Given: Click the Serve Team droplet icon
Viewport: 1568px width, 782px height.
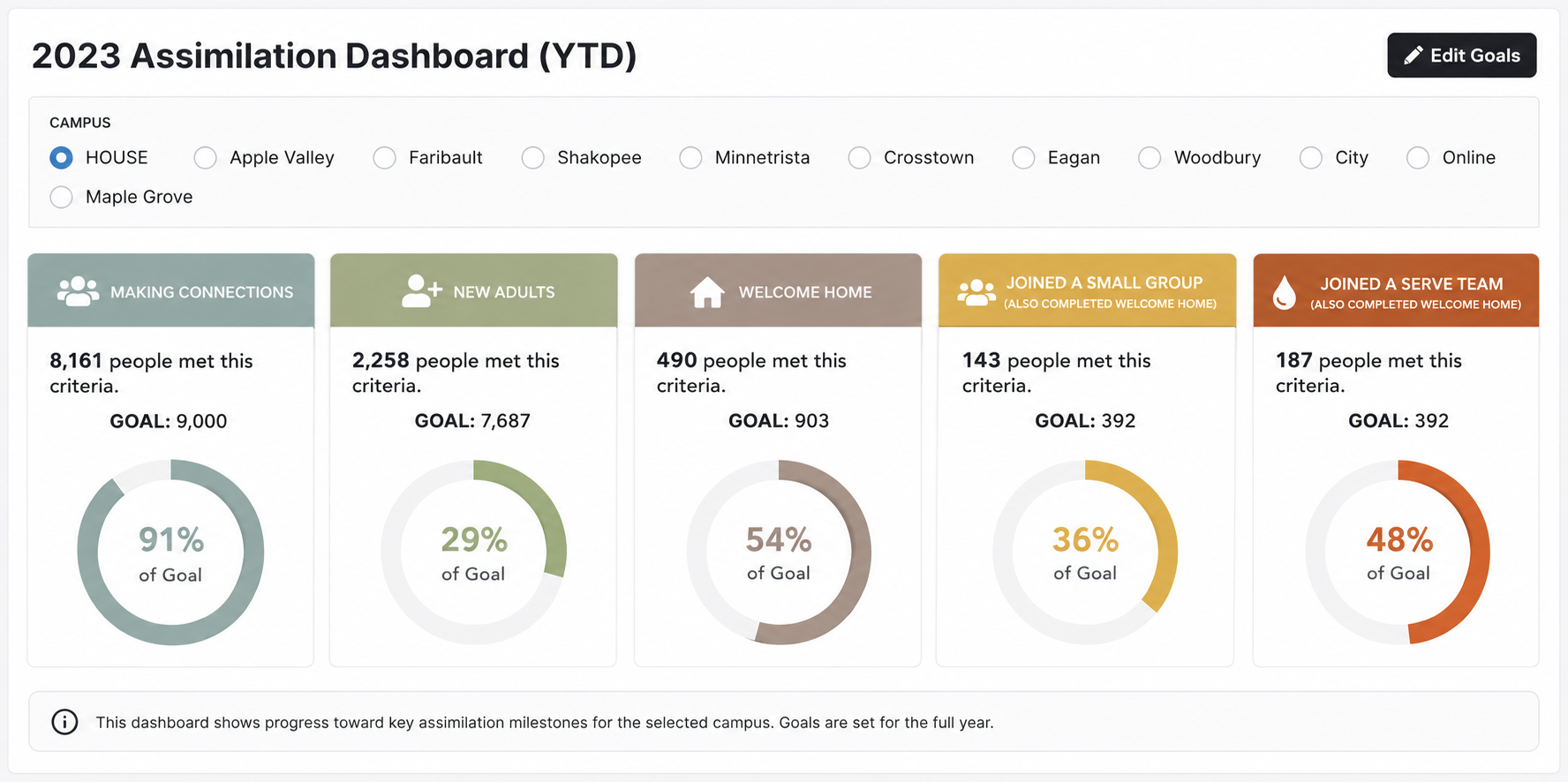Looking at the screenshot, I should 1285,292.
